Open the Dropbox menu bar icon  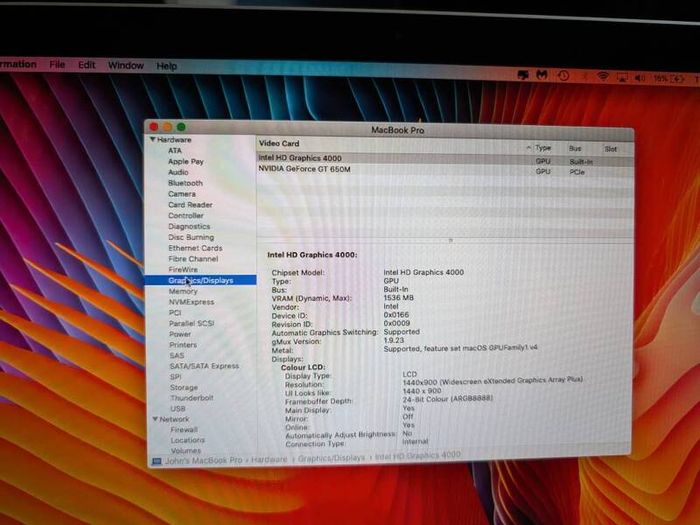523,75
